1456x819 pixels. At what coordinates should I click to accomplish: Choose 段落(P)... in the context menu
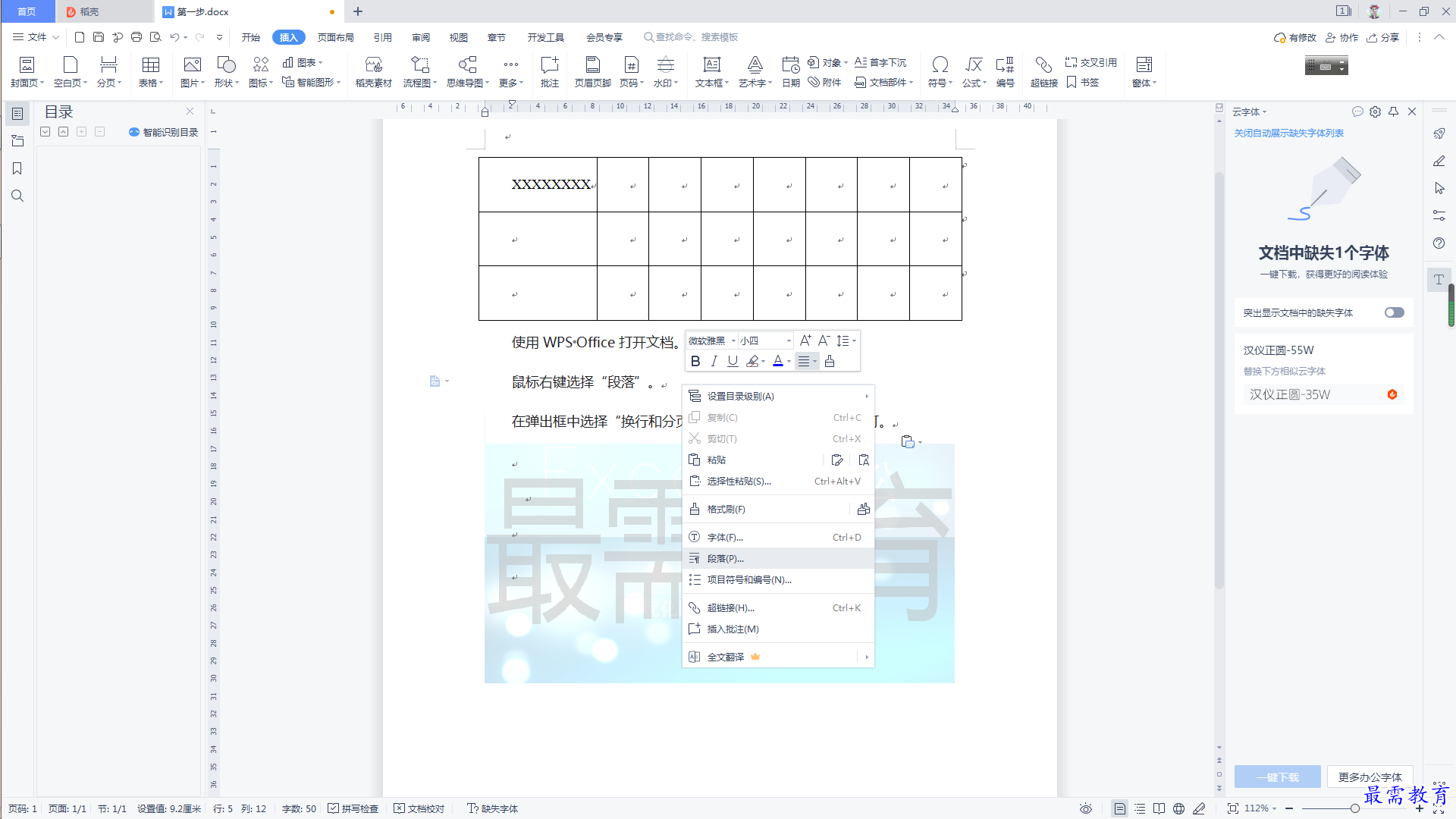click(778, 558)
